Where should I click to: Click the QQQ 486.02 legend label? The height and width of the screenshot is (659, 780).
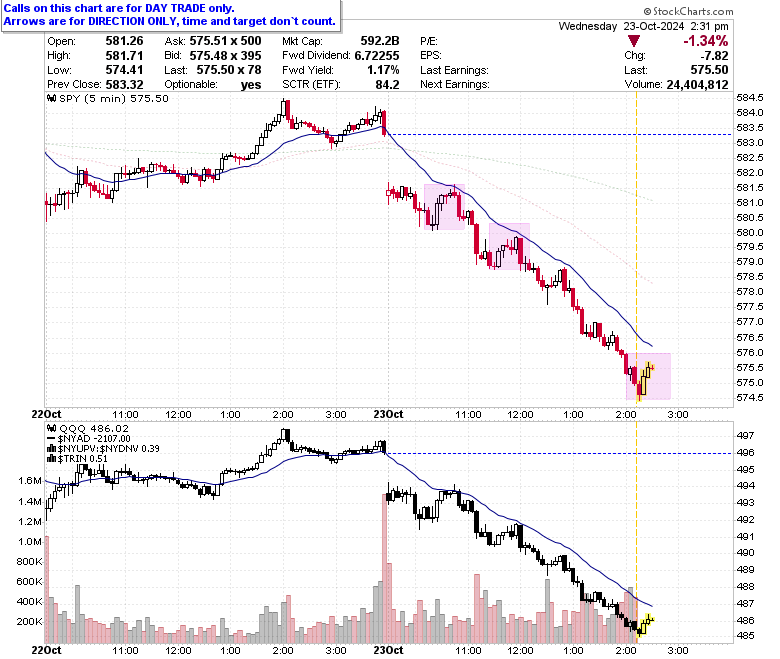tap(94, 428)
